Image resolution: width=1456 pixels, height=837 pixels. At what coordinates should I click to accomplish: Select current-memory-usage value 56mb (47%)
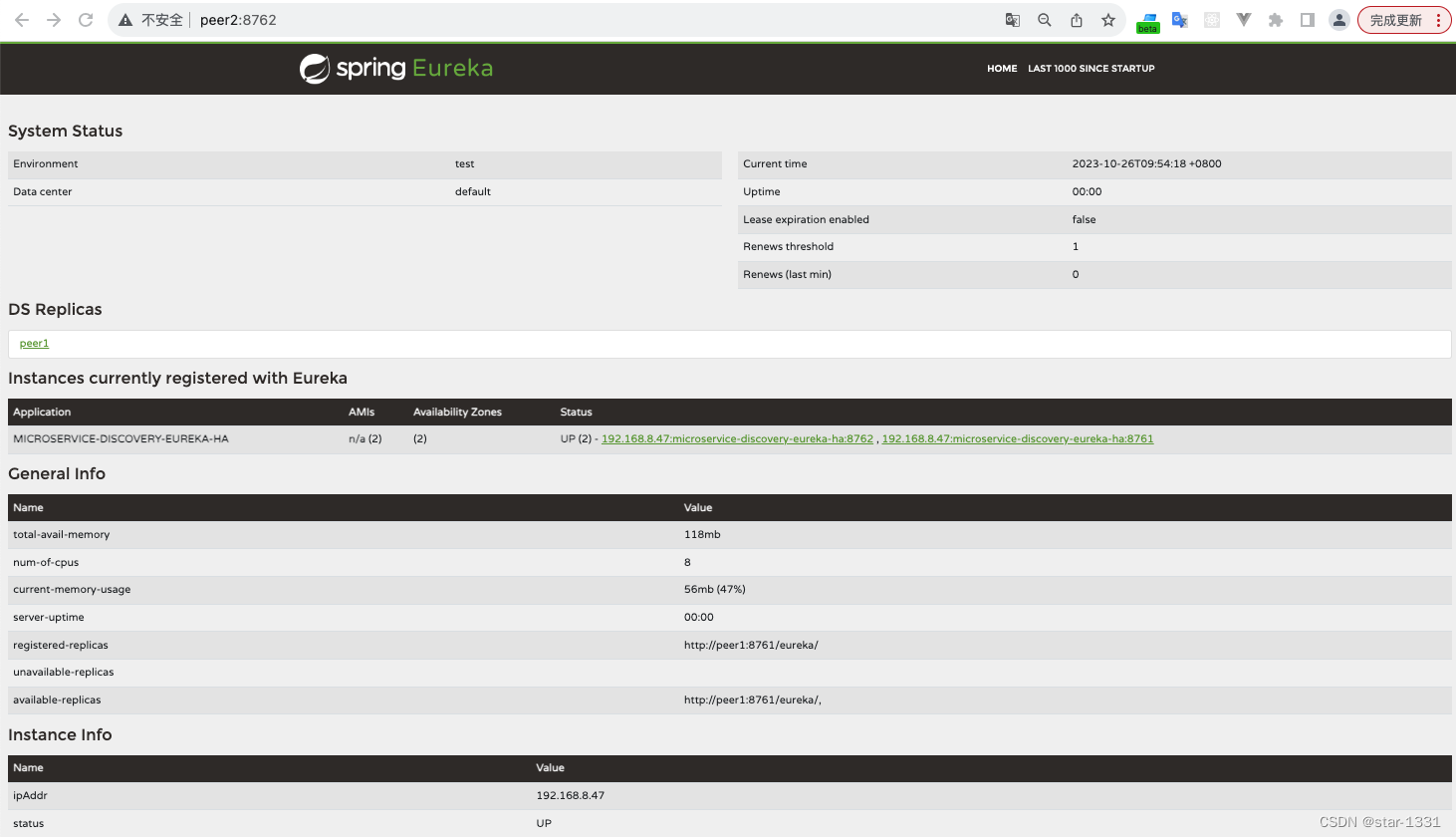pos(715,590)
